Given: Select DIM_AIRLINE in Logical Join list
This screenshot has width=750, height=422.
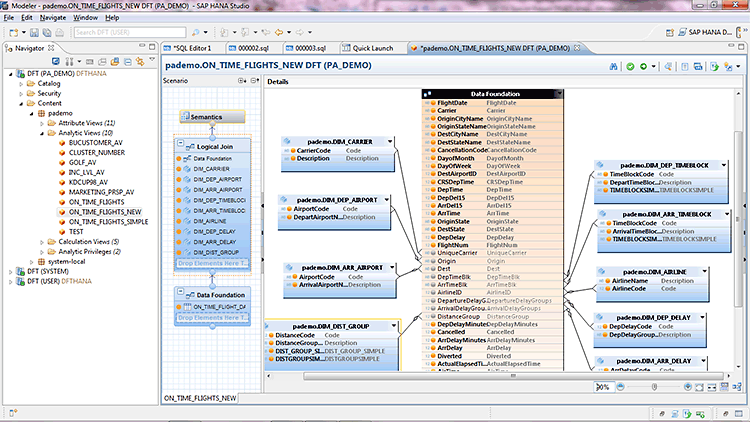Looking at the screenshot, I should tap(210, 221).
